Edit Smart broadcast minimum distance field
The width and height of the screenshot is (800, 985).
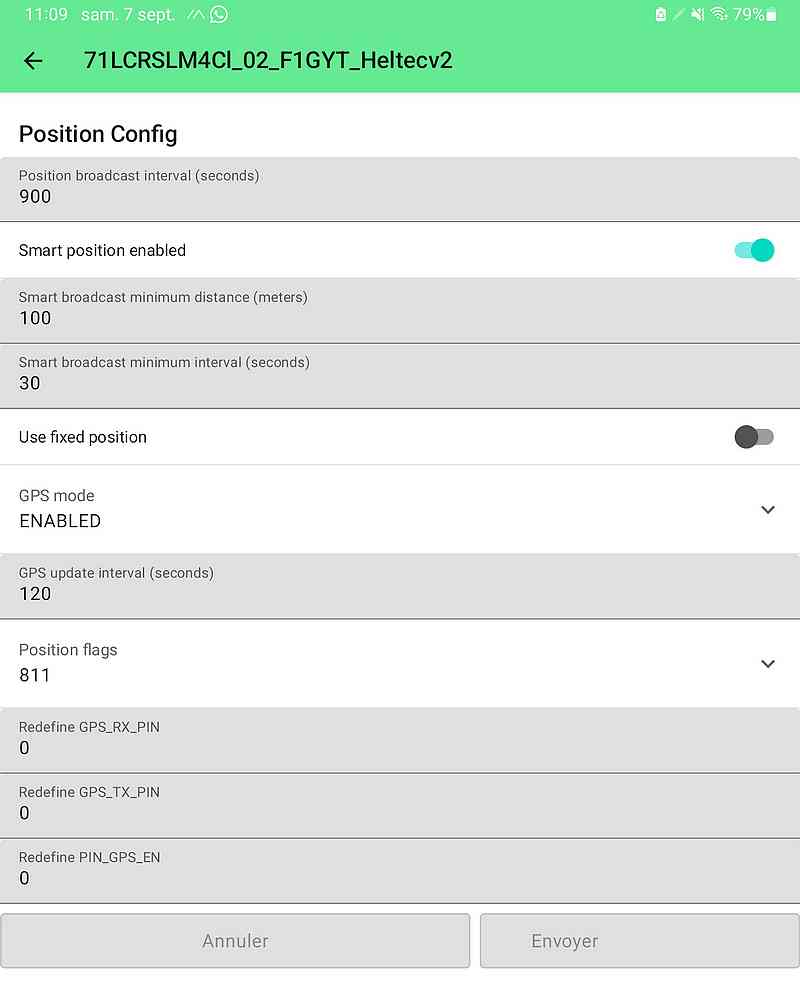click(x=400, y=311)
